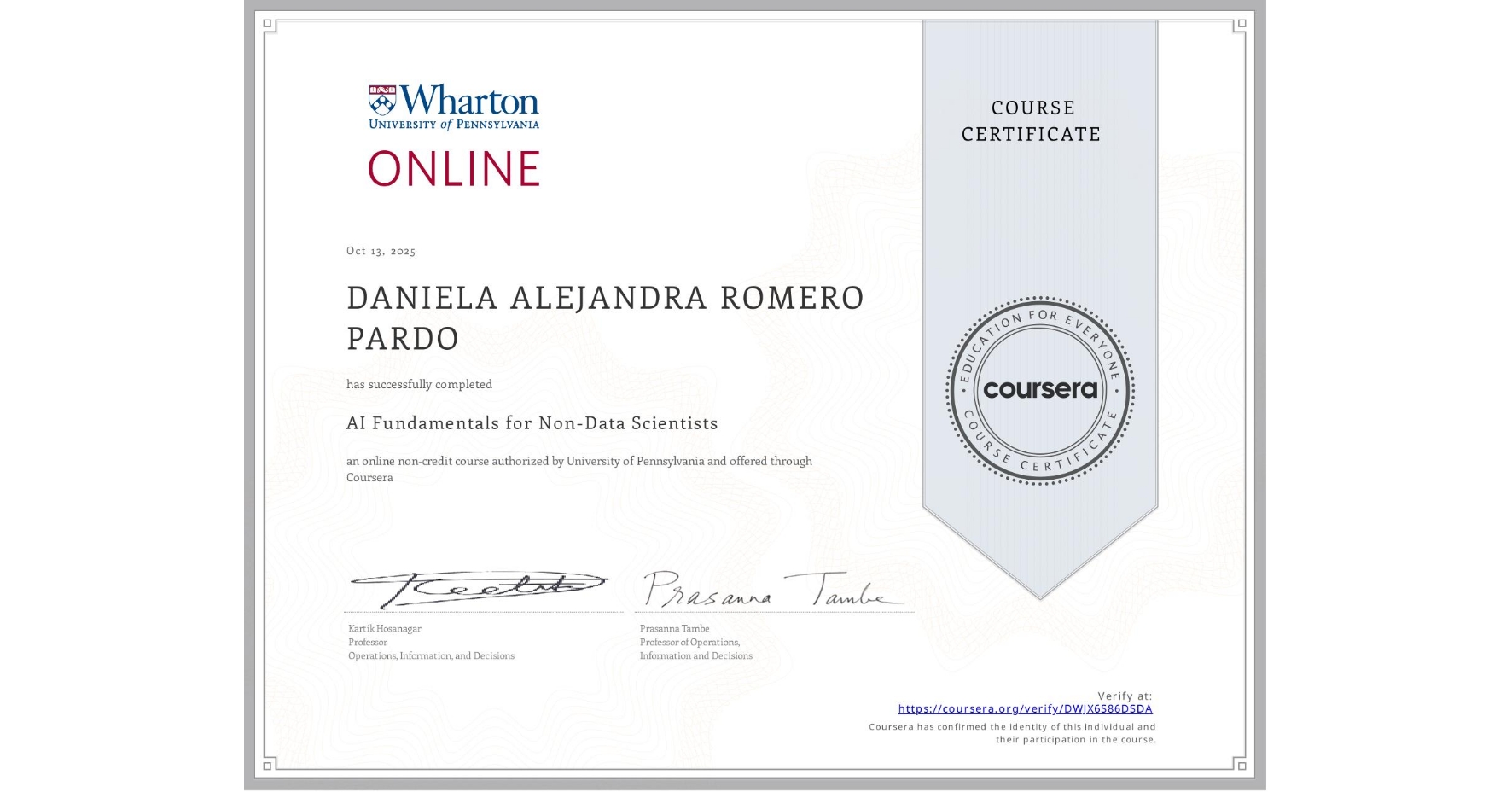
Task: Click the Coursera seal logo
Action: click(1040, 390)
